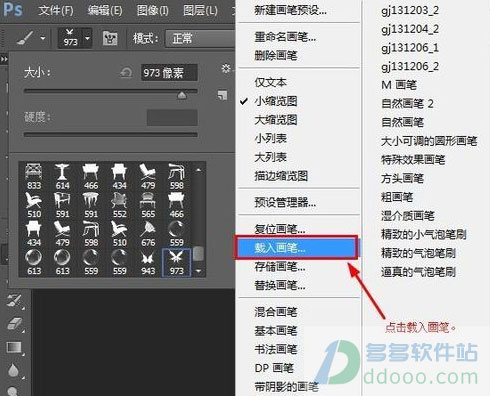
Task: Select the Brush tool icon in options bar
Action: (25, 38)
